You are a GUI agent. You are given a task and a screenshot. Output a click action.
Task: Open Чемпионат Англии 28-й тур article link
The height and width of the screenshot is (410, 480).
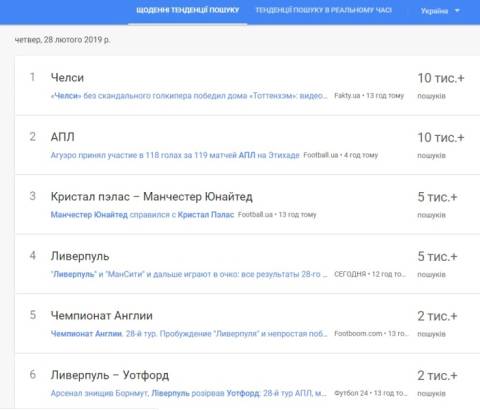coord(189,333)
